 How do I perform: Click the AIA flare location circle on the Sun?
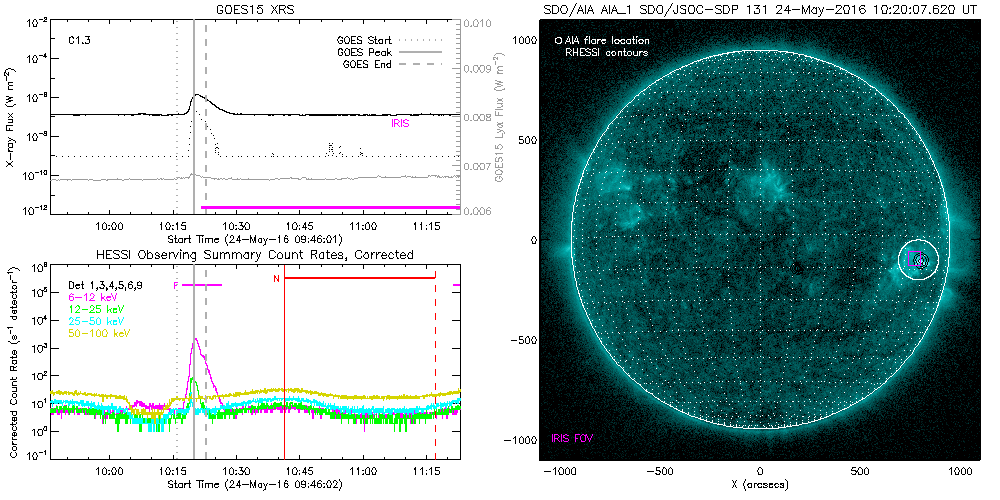point(920,259)
